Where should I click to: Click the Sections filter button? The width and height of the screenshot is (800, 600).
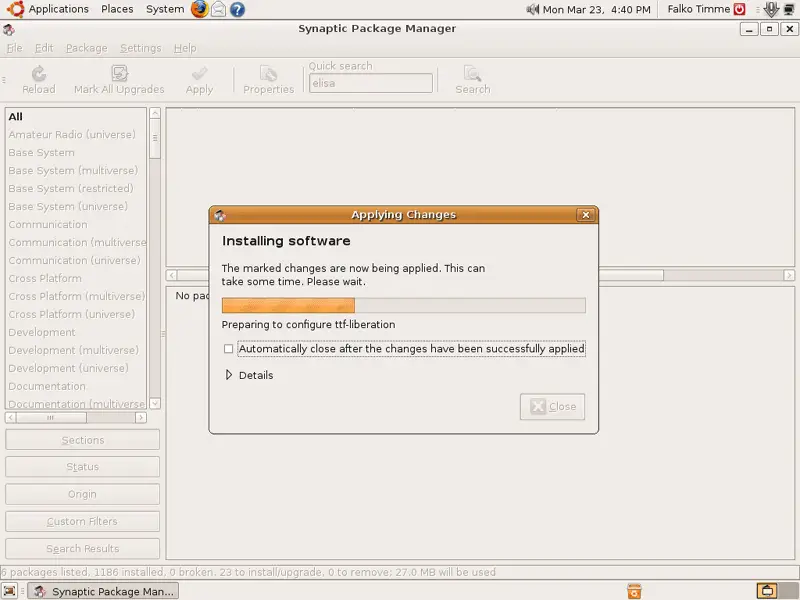coord(83,440)
